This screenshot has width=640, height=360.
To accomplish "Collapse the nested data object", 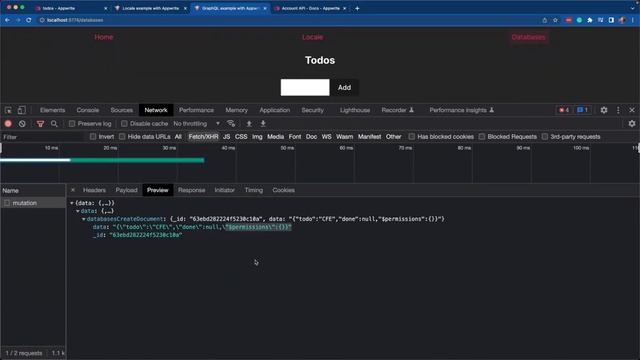I will [78, 211].
